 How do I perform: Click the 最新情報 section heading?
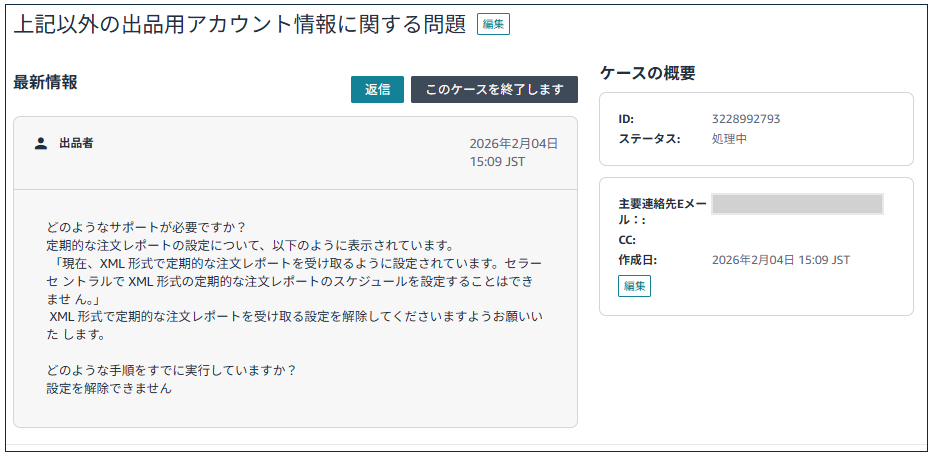tap(45, 83)
